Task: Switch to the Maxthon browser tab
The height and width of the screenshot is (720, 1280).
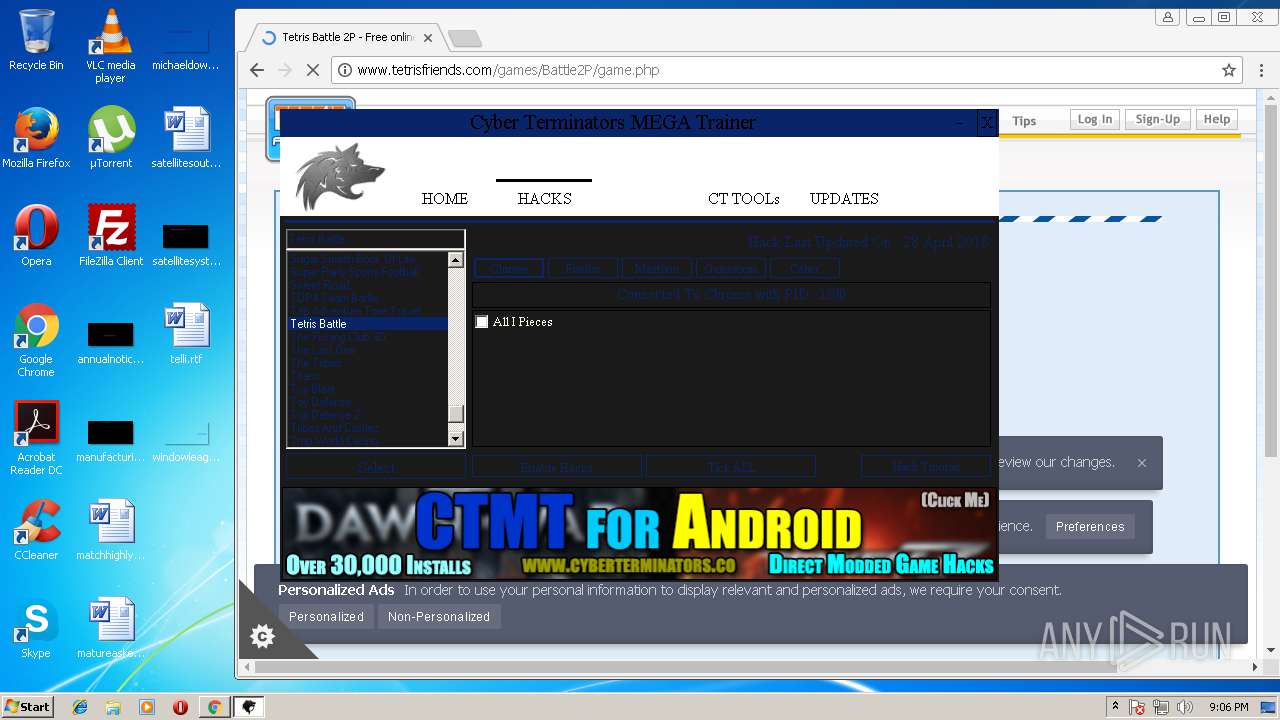Action: coord(656,269)
